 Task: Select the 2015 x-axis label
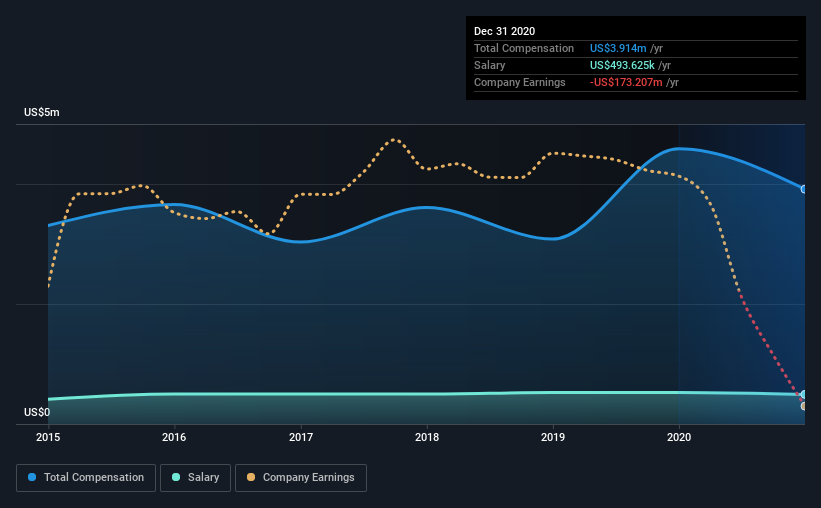[48, 437]
